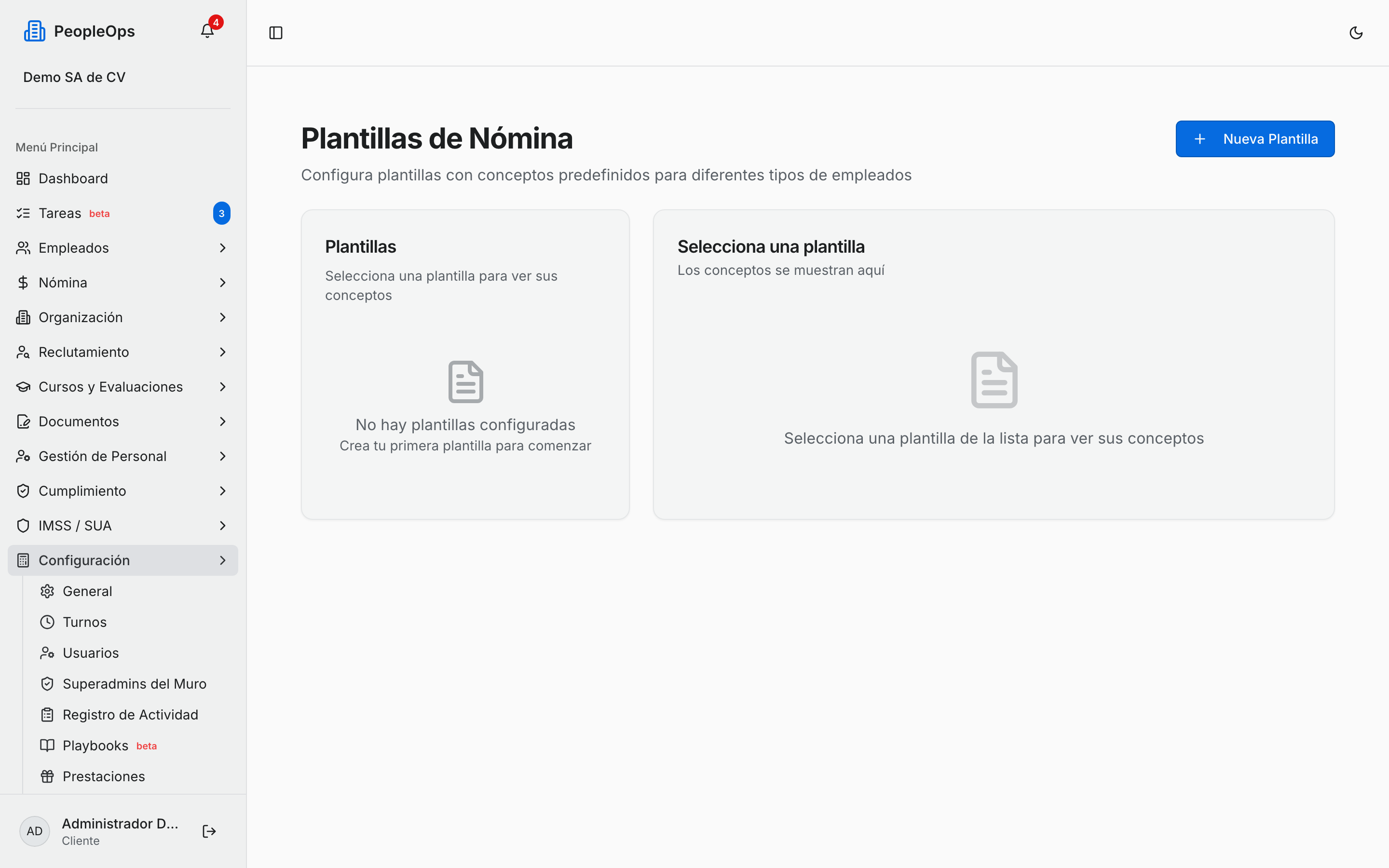Expand the Cumplimiento submenu chevron
Image resolution: width=1389 pixels, height=868 pixels.
click(223, 491)
